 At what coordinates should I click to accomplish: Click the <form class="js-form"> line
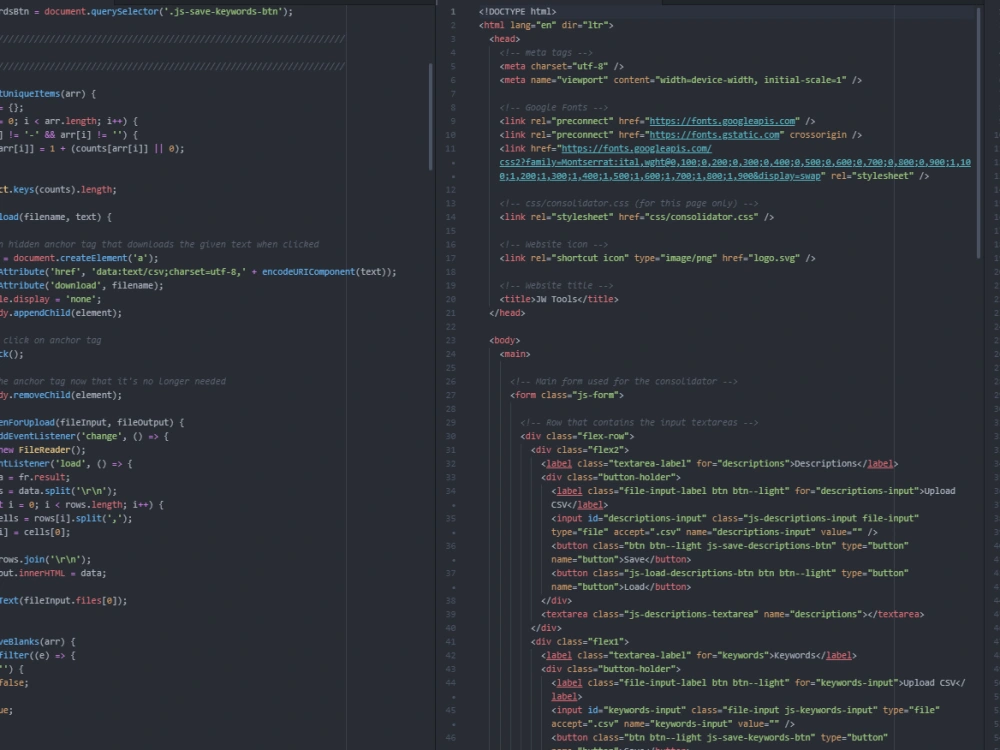pyautogui.click(x=566, y=395)
